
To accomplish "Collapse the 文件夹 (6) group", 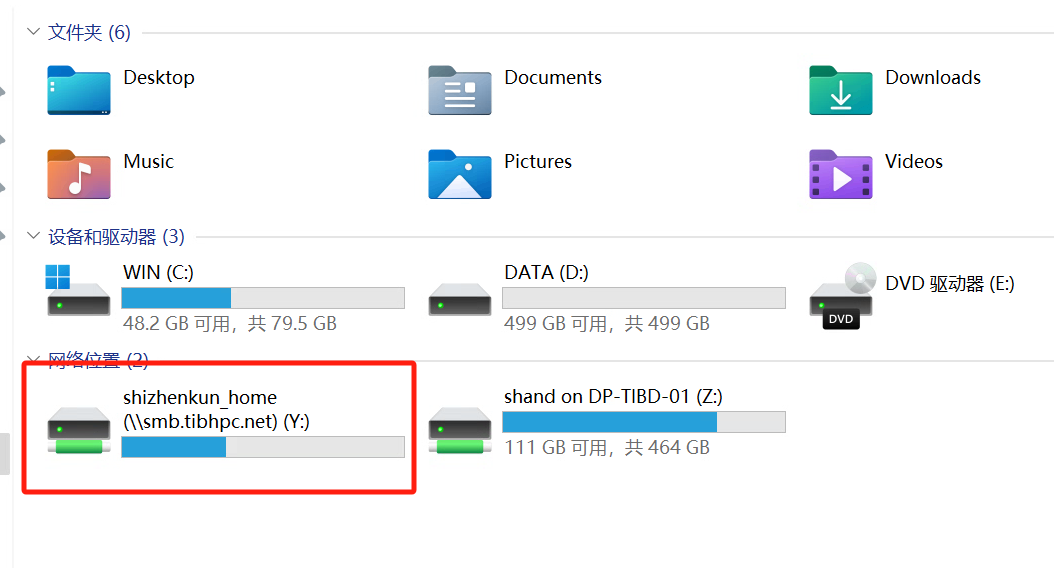I will point(33,32).
